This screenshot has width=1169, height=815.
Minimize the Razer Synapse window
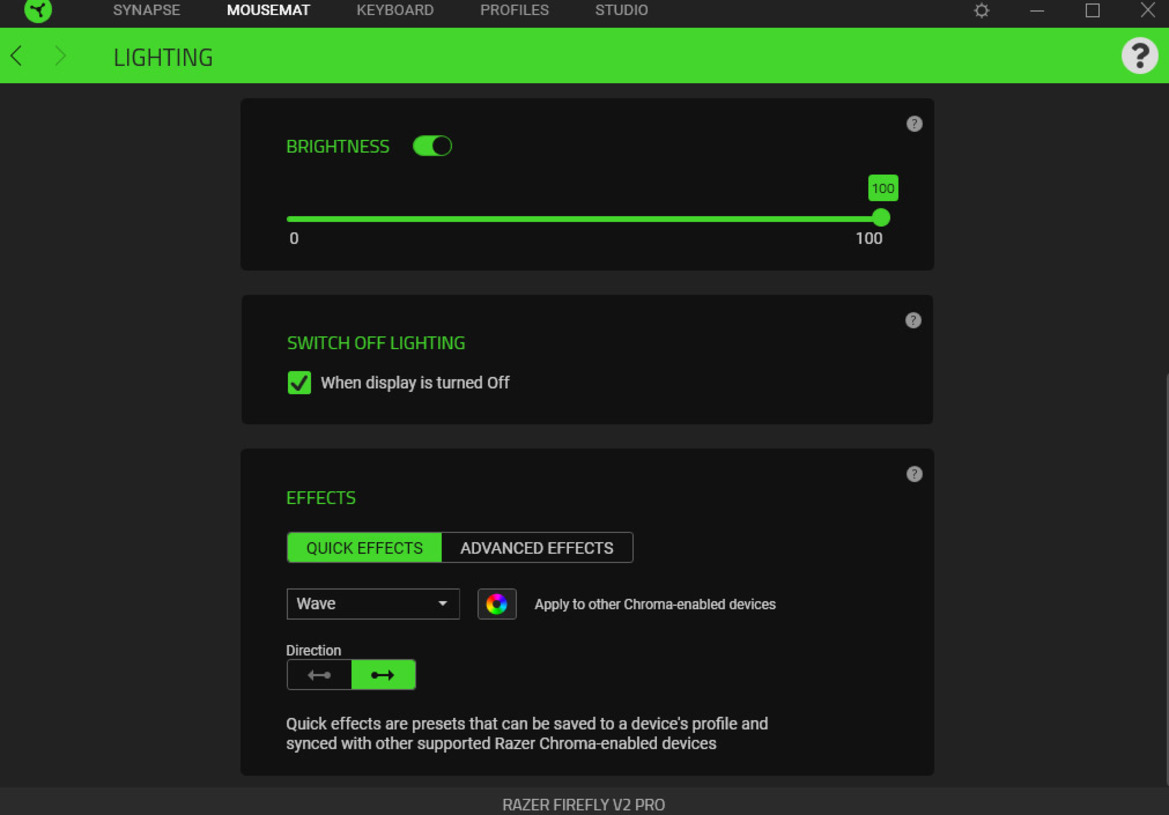[1037, 10]
